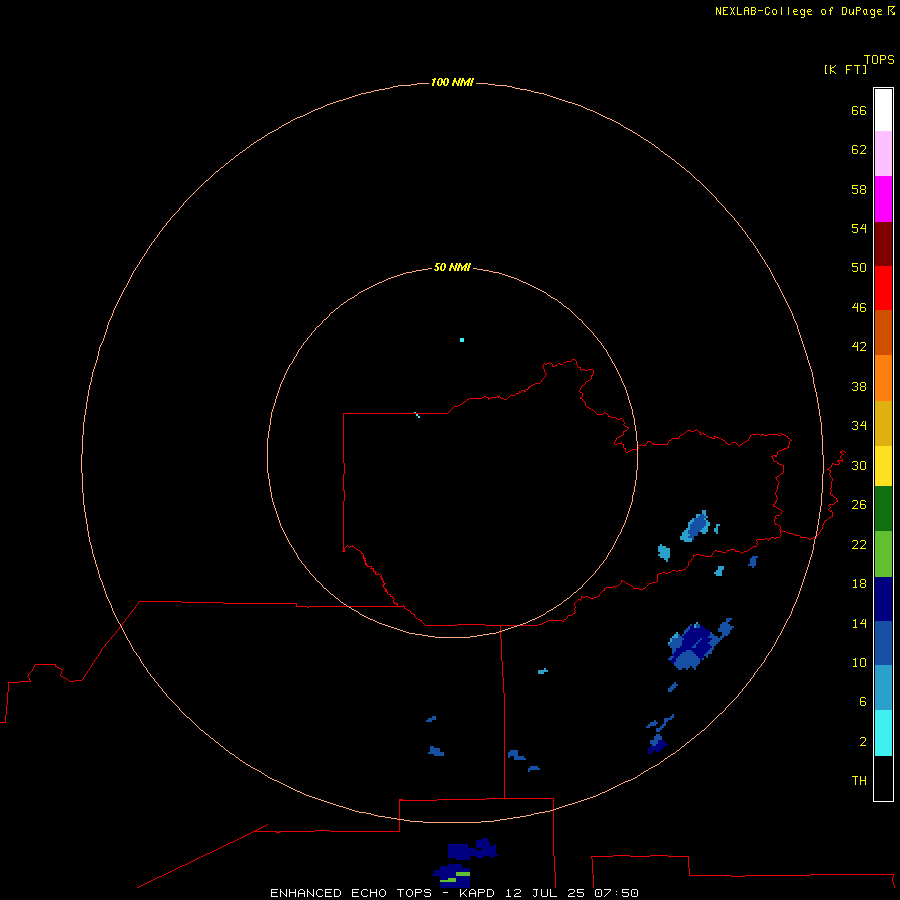Click the orange 42 kft legend swatch
900x900 pixels.
coord(883,378)
